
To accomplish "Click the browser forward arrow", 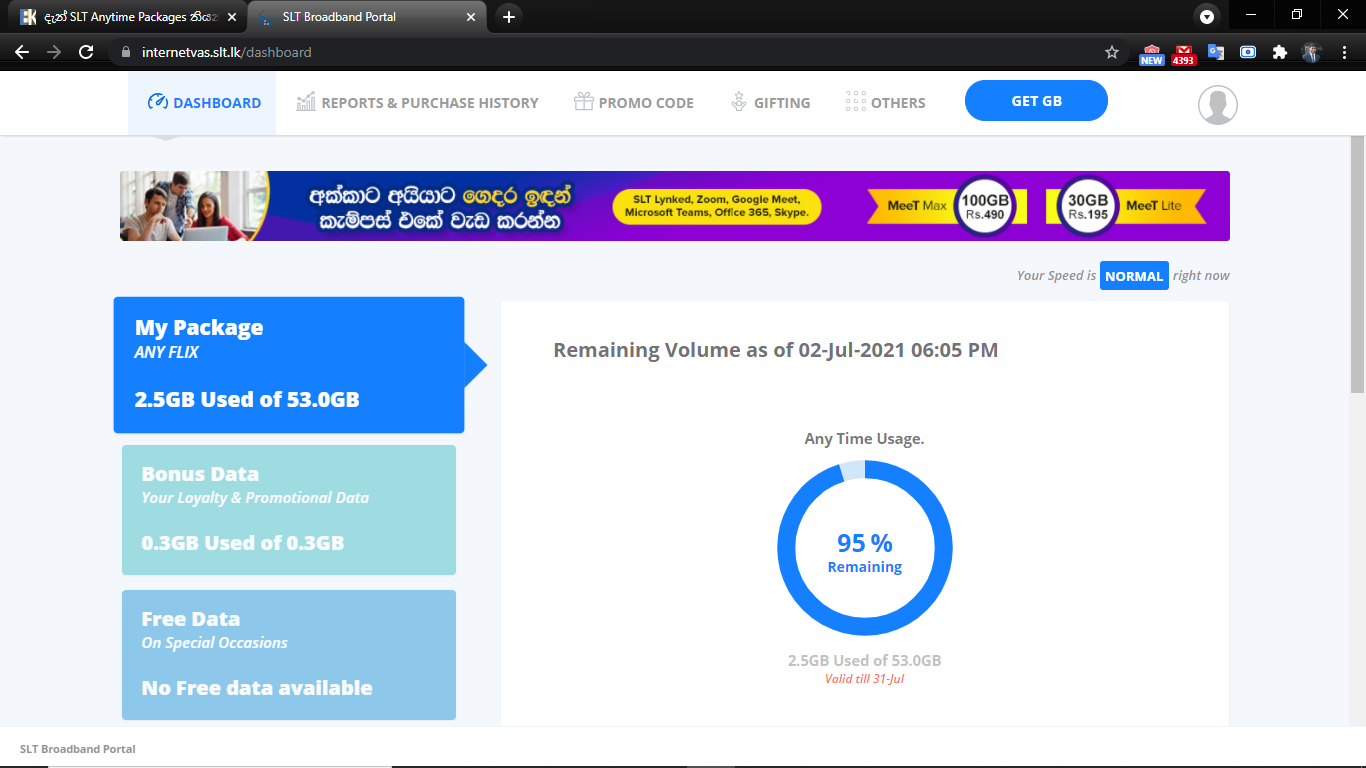I will pos(54,52).
